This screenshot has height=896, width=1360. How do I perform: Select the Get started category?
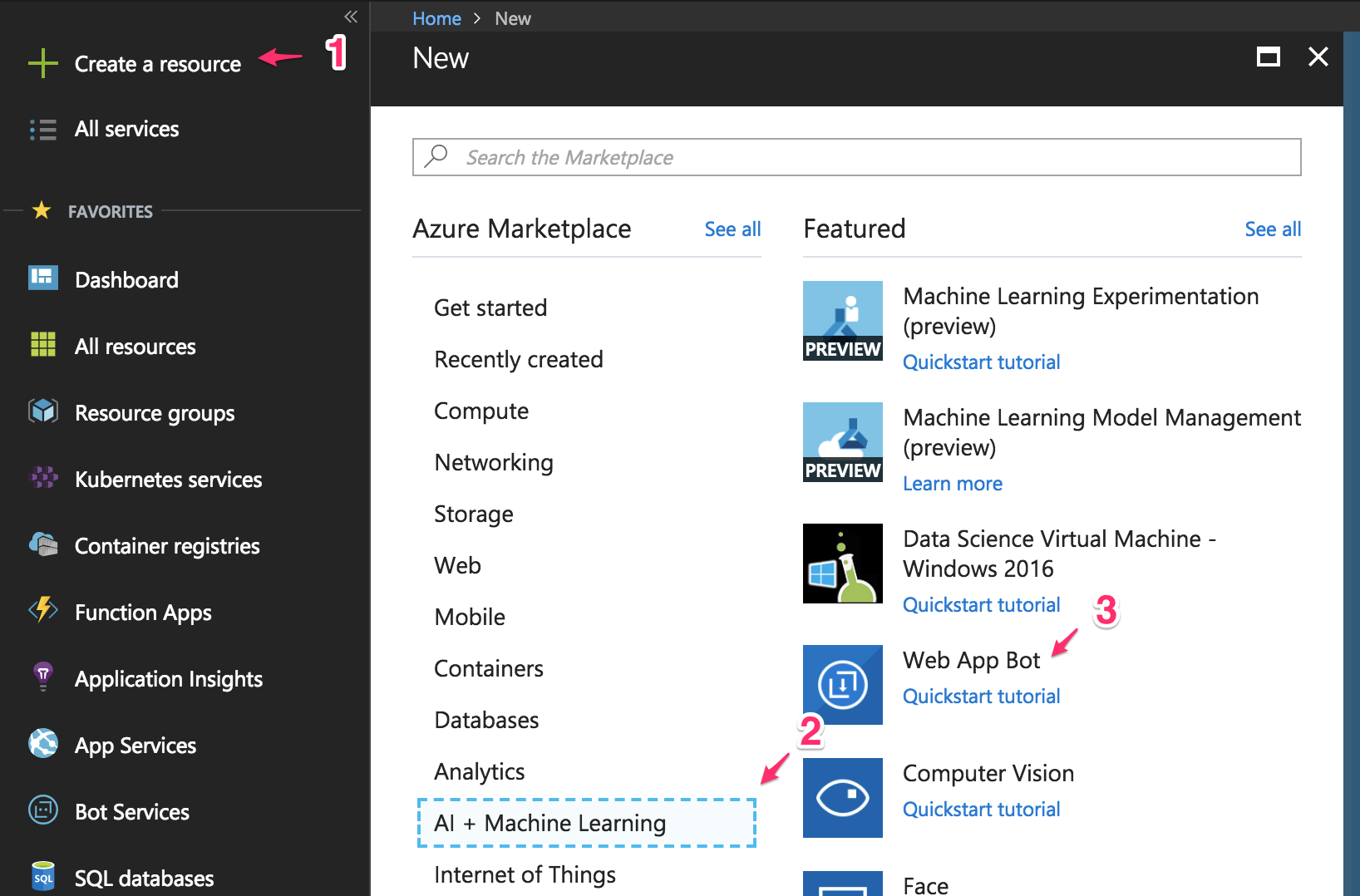[x=490, y=308]
